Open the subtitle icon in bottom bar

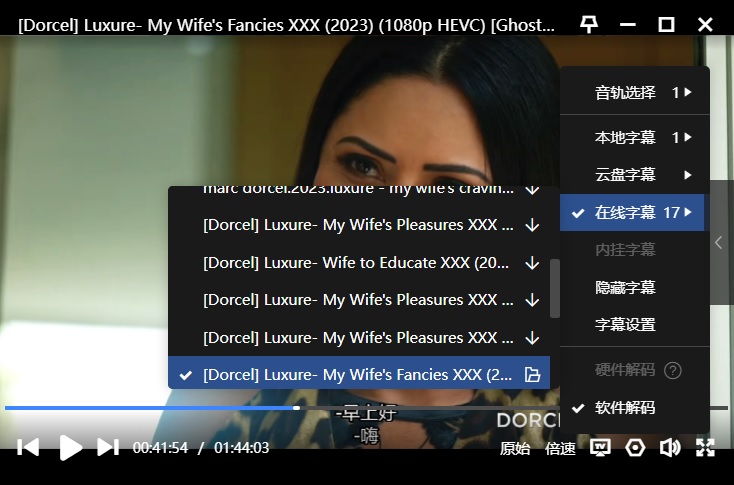point(600,448)
